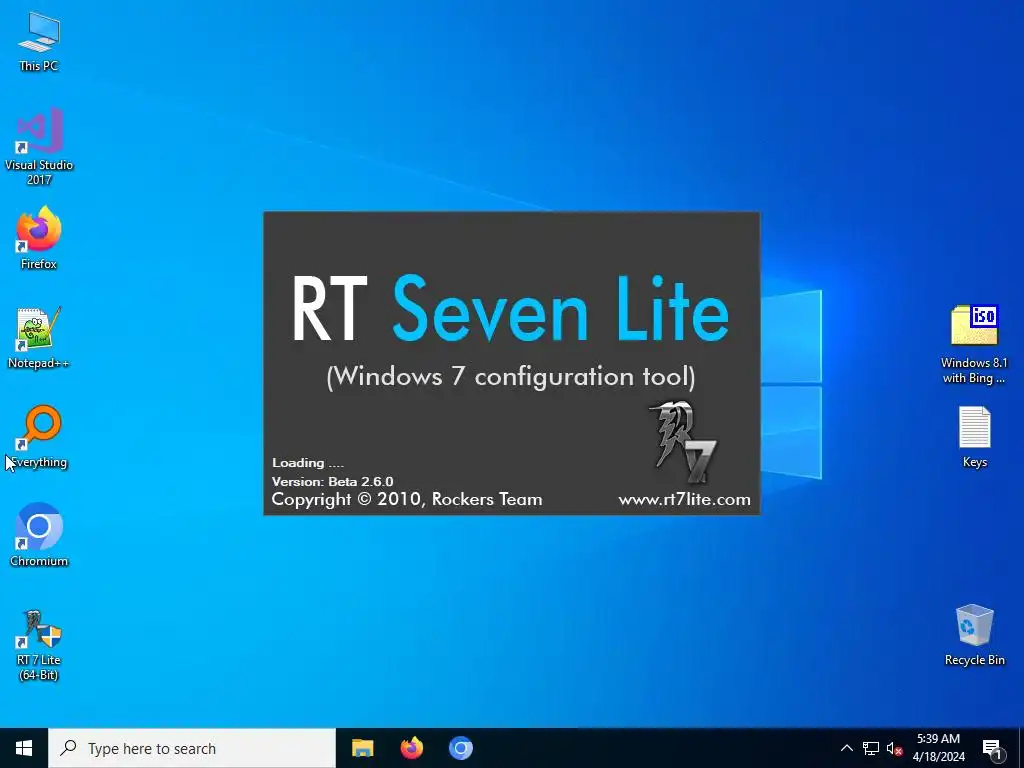Launch Firefox from the taskbar
1024x768 pixels.
point(411,748)
